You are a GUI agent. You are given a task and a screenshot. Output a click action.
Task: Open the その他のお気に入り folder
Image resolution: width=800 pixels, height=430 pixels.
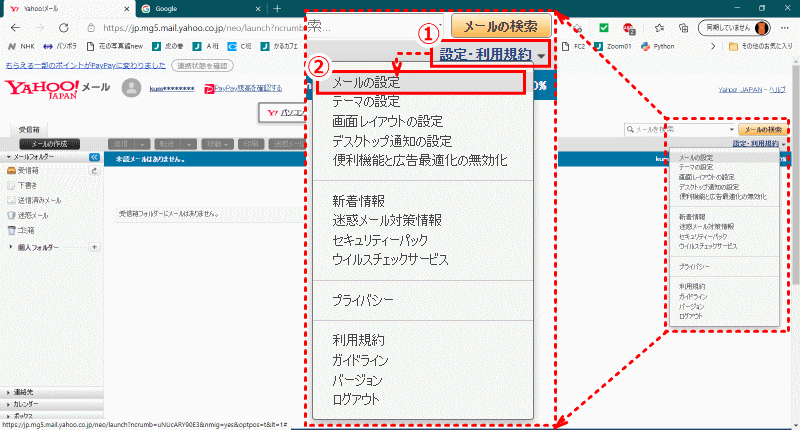coord(761,46)
